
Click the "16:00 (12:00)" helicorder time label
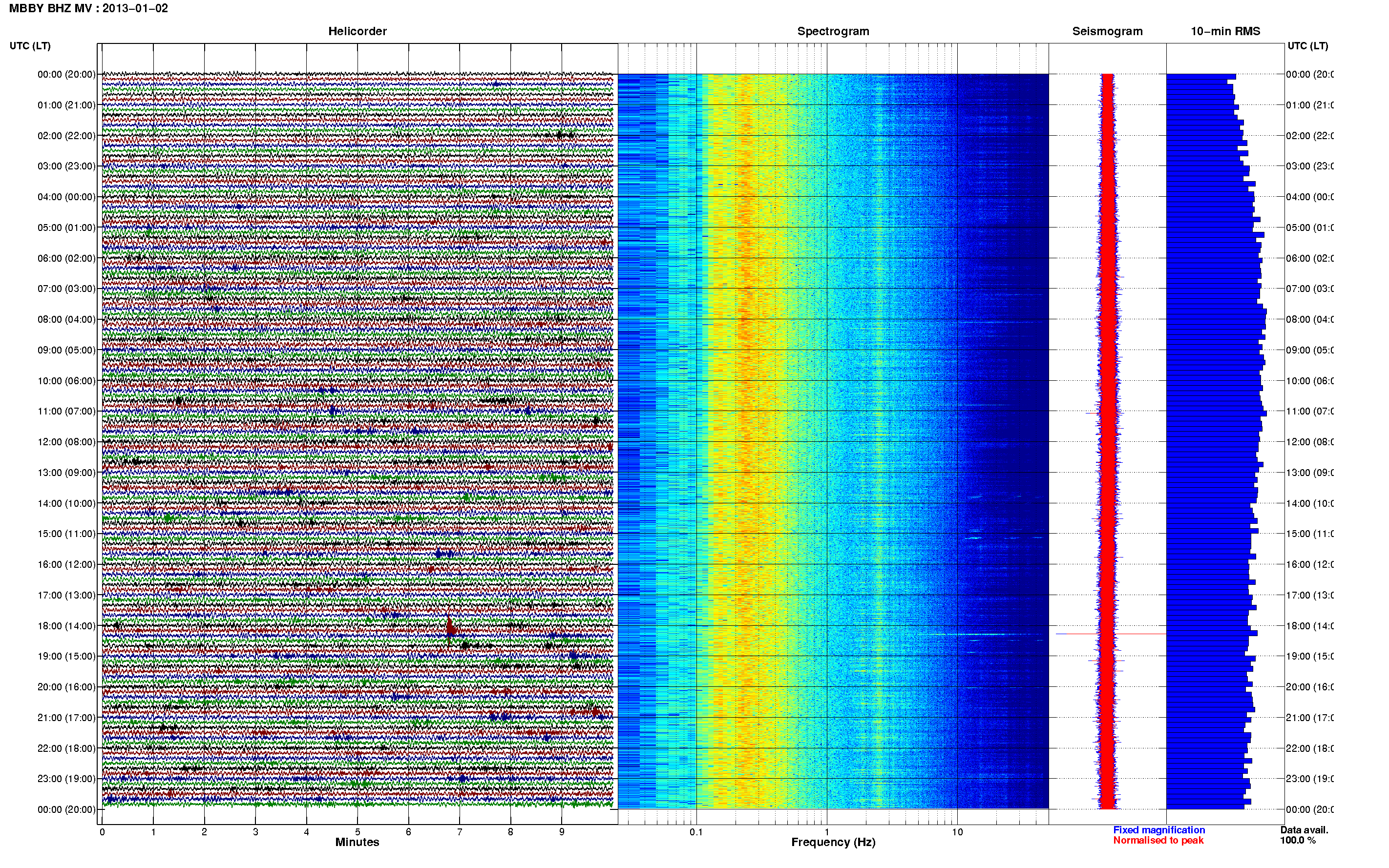click(x=66, y=564)
